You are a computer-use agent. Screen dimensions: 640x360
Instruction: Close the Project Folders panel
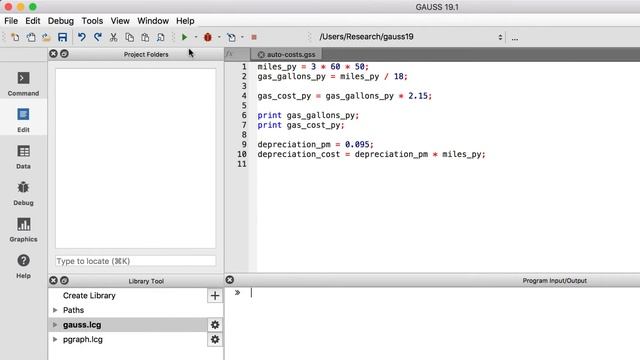pyautogui.click(x=53, y=53)
